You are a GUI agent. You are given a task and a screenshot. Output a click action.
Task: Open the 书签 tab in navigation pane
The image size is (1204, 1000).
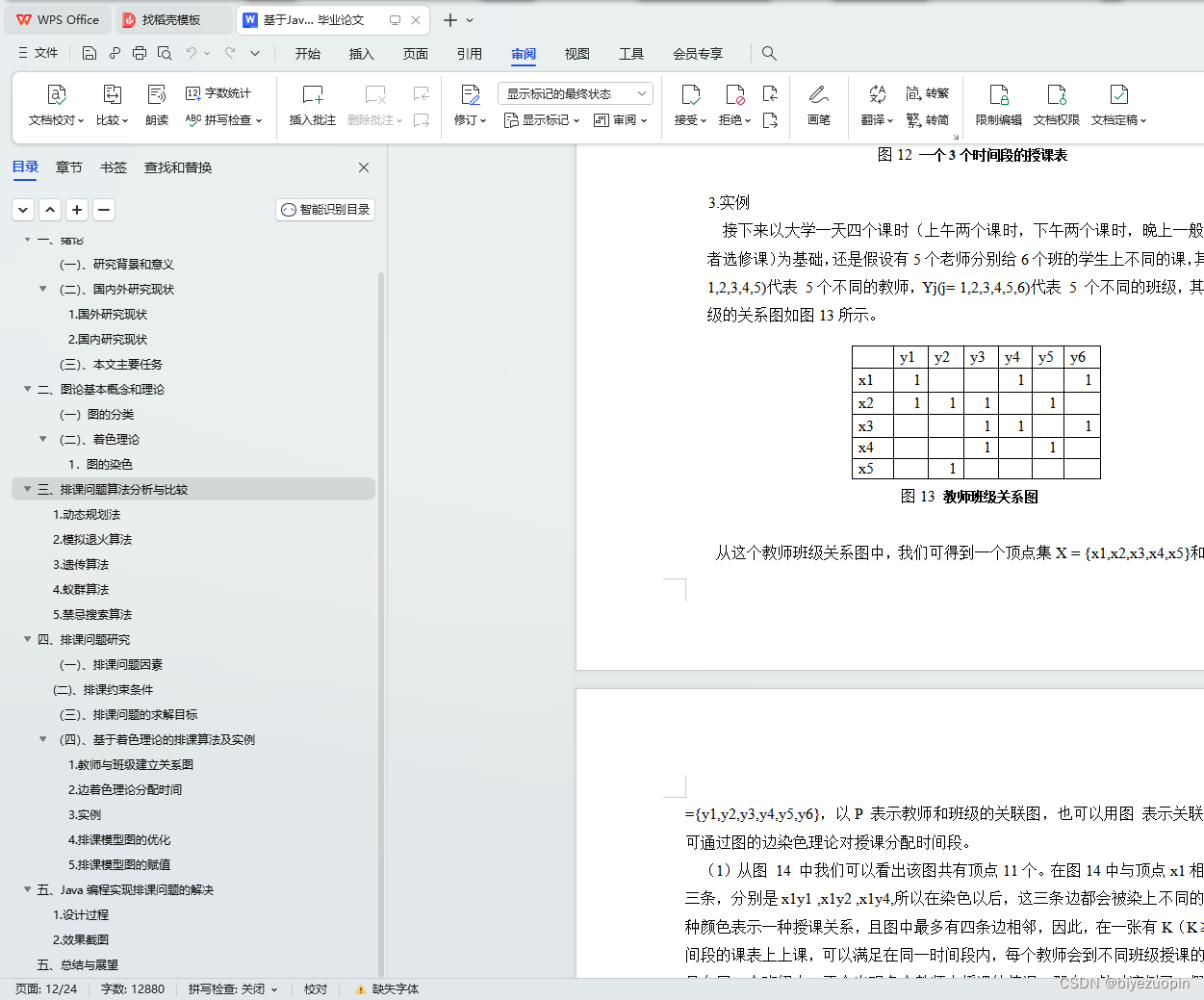tap(114, 167)
